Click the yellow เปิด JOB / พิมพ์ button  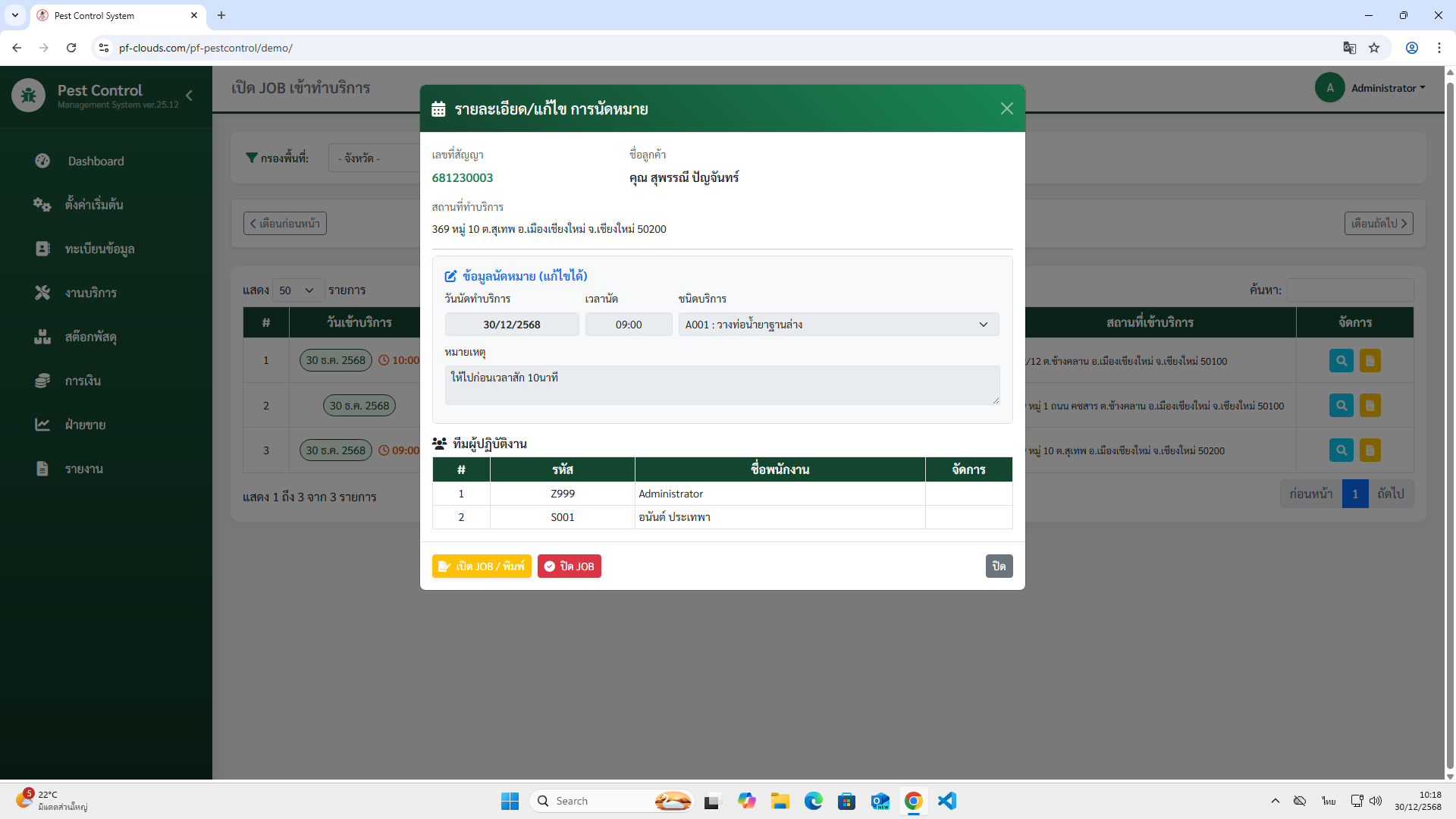coord(482,566)
